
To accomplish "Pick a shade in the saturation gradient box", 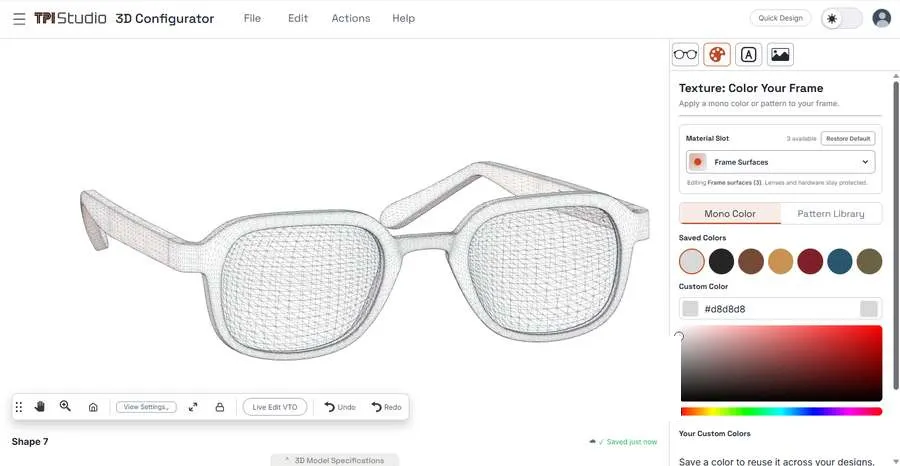I will [x=781, y=363].
